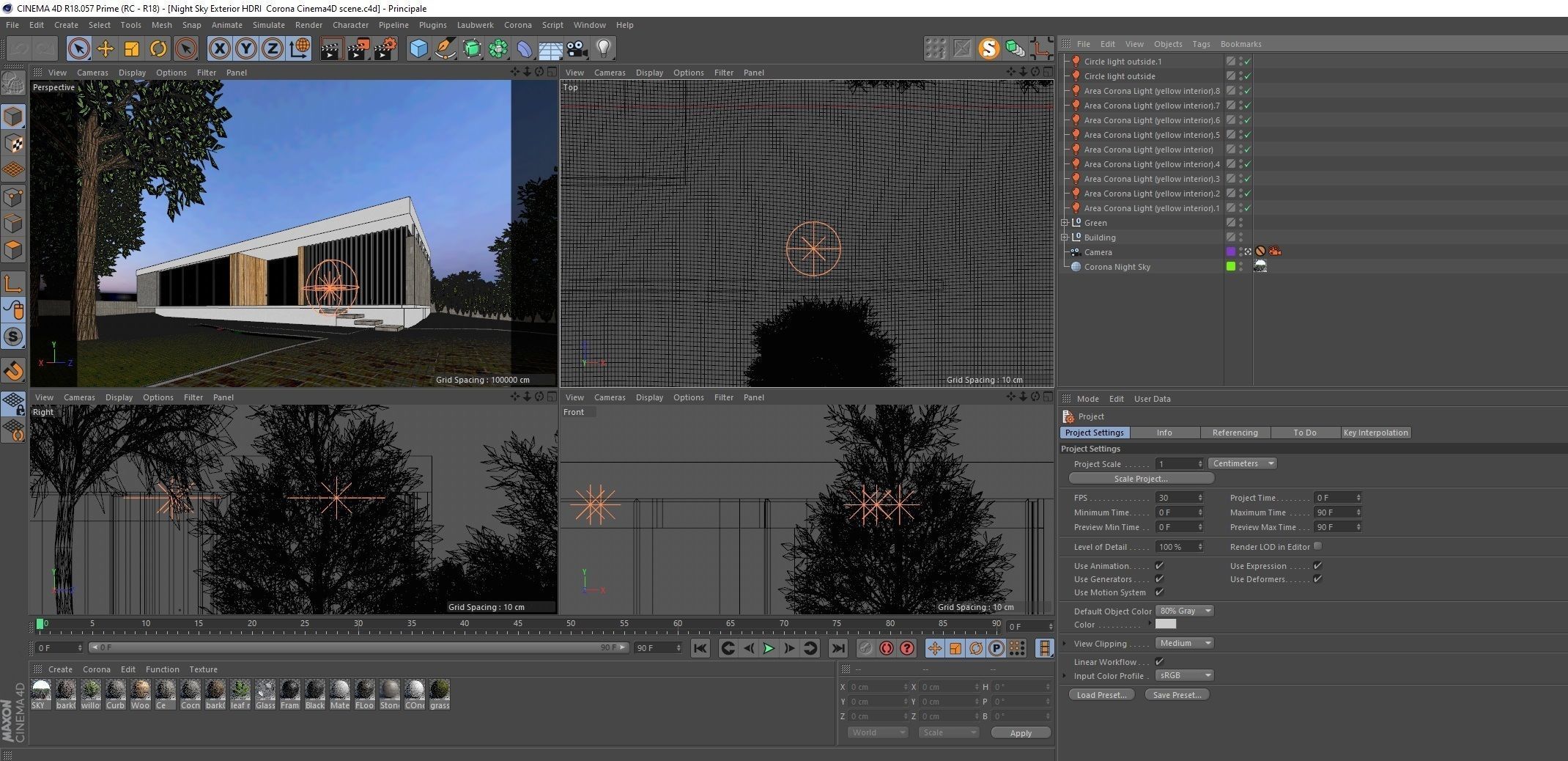Screen dimensions: 1568x761
Task: Select the grass material thumbnail
Action: pyautogui.click(x=440, y=694)
